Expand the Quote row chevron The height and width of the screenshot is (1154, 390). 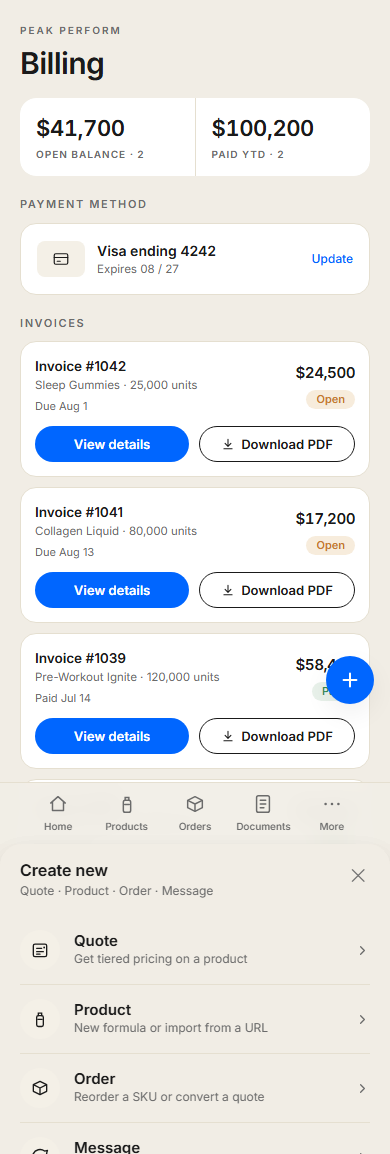click(x=362, y=950)
